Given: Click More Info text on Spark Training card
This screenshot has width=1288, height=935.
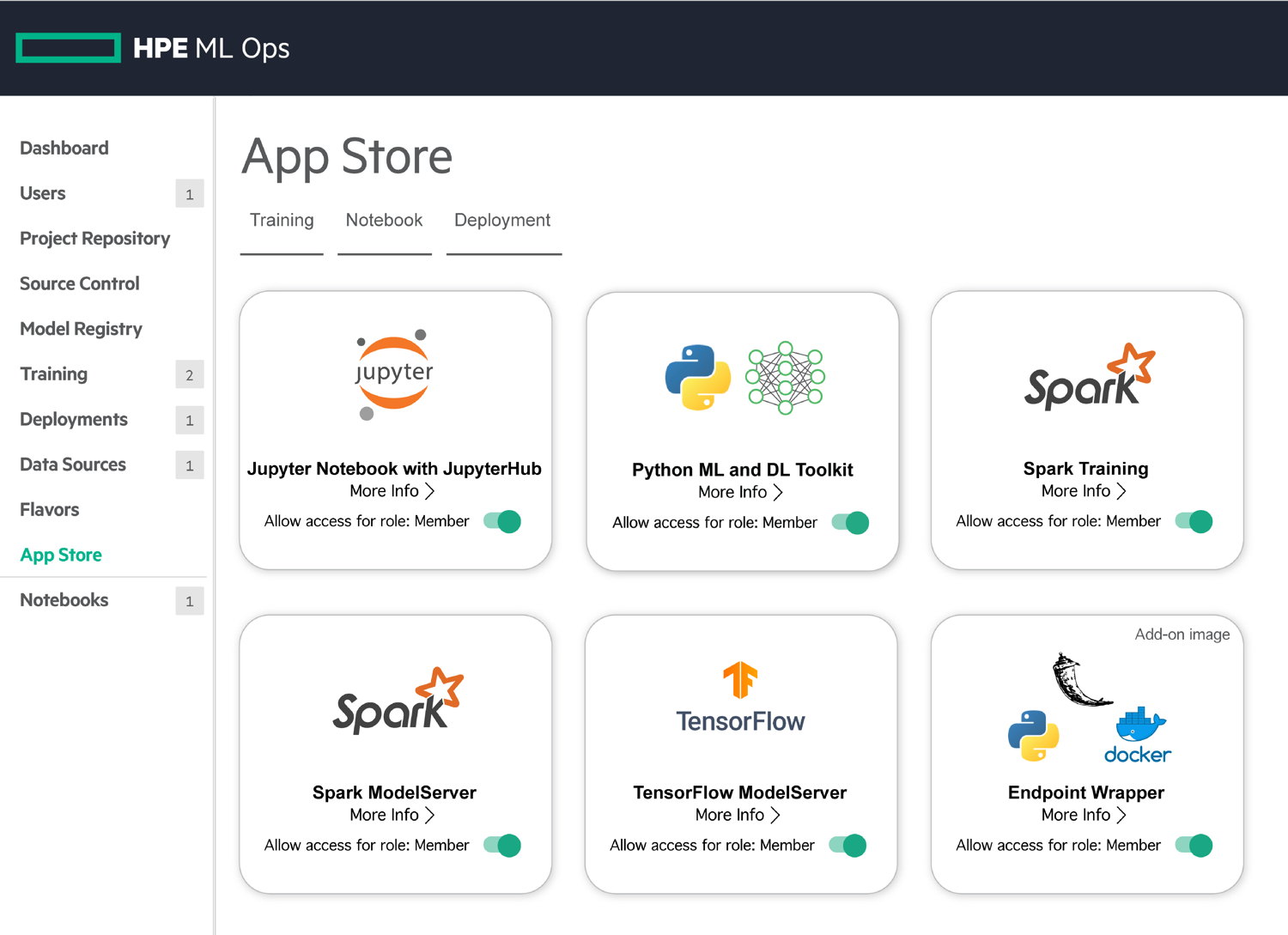Looking at the screenshot, I should pos(1076,491).
